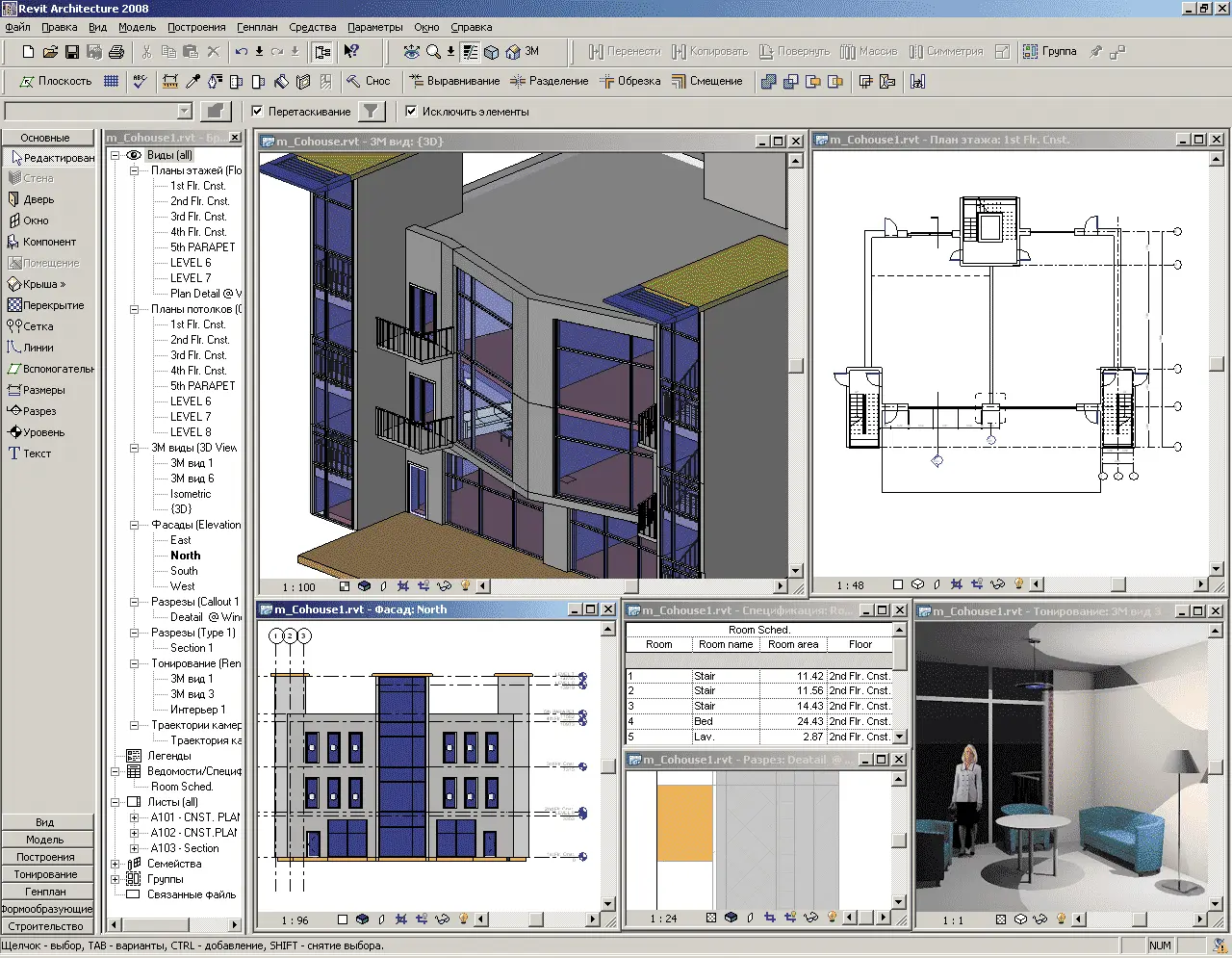1232x958 pixels.
Task: Click the project browser horizontal scrollbar
Action: 174,925
